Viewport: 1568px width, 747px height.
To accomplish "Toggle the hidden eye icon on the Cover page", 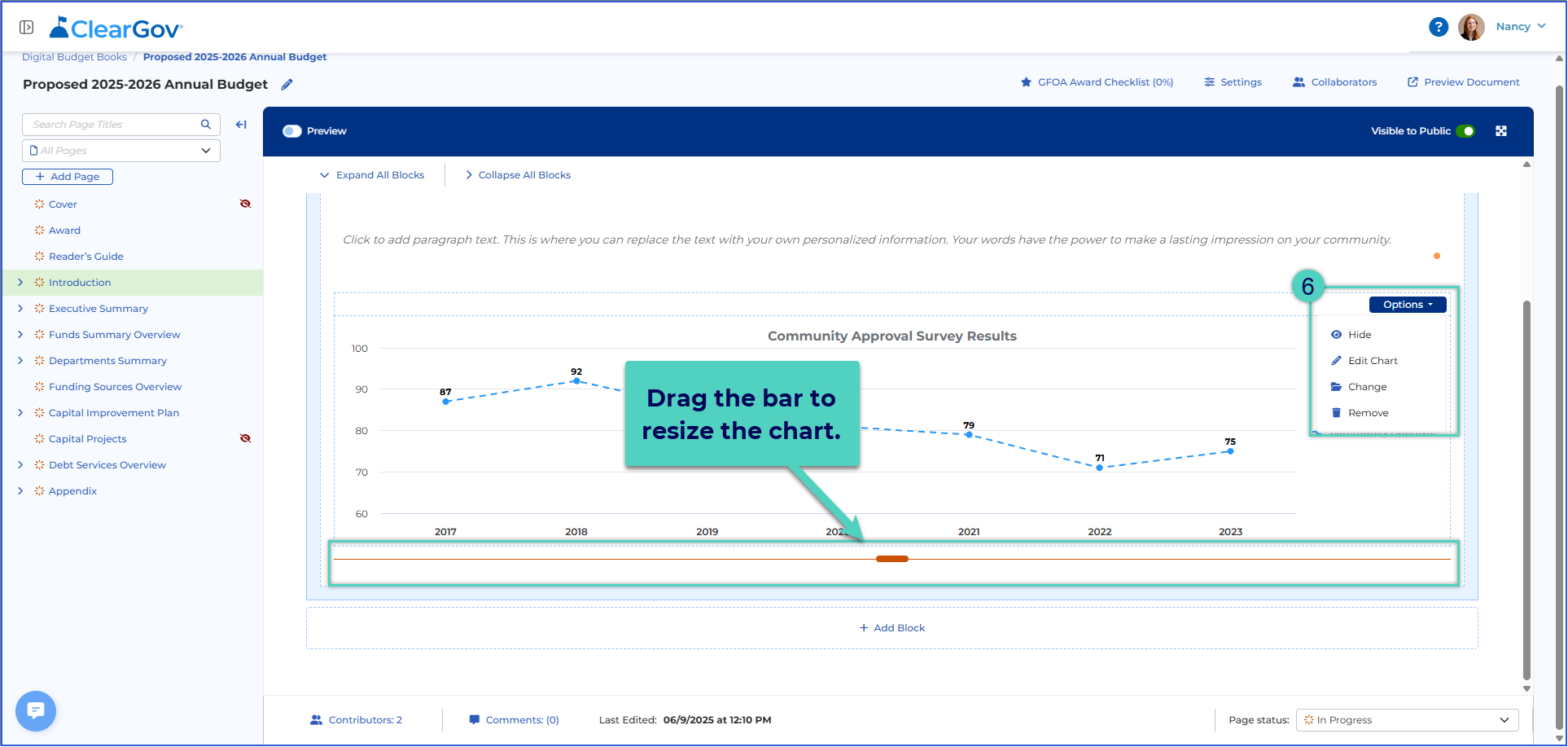I will coord(245,204).
